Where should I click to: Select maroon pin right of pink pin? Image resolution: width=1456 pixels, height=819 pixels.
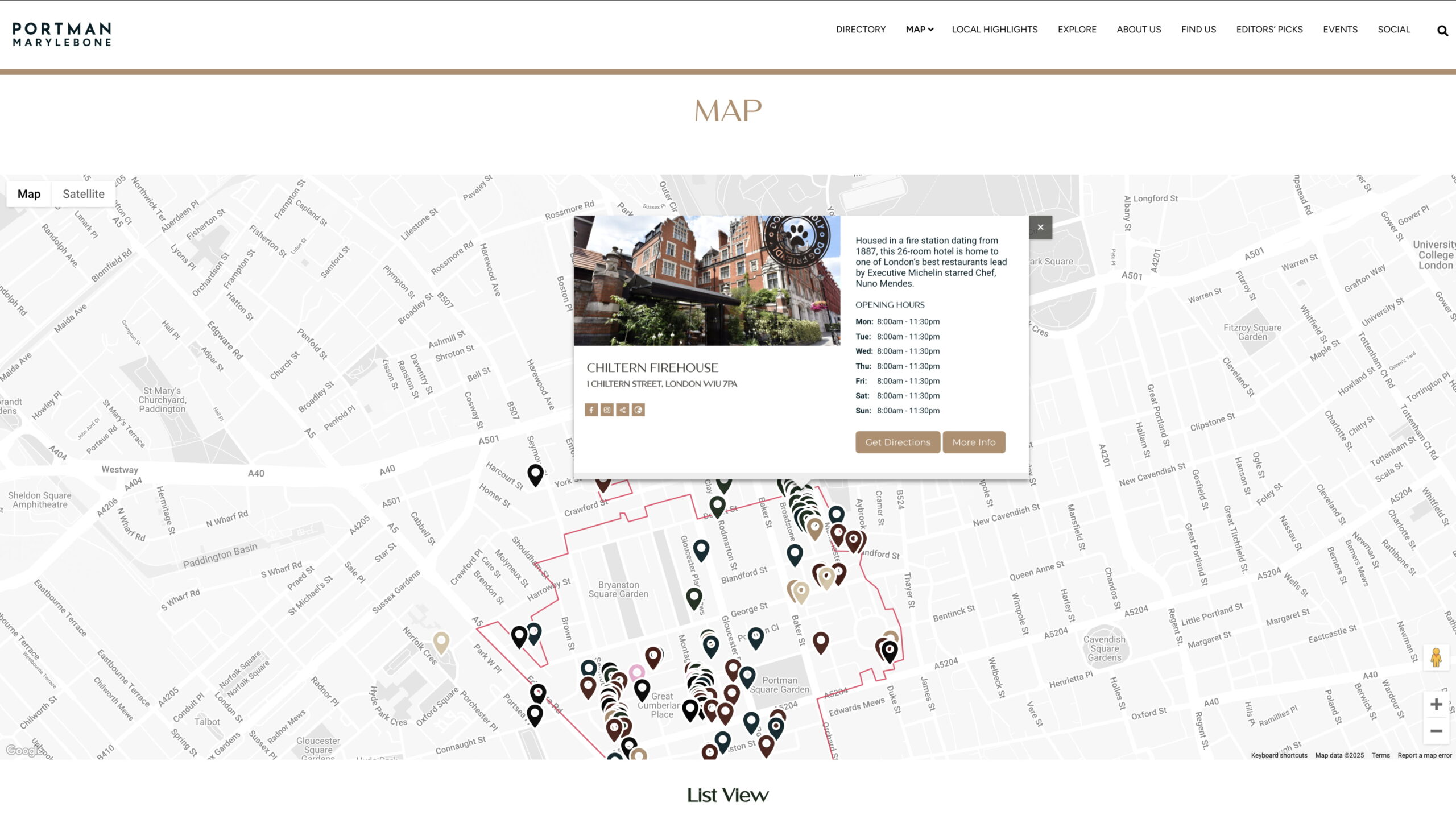653,657
